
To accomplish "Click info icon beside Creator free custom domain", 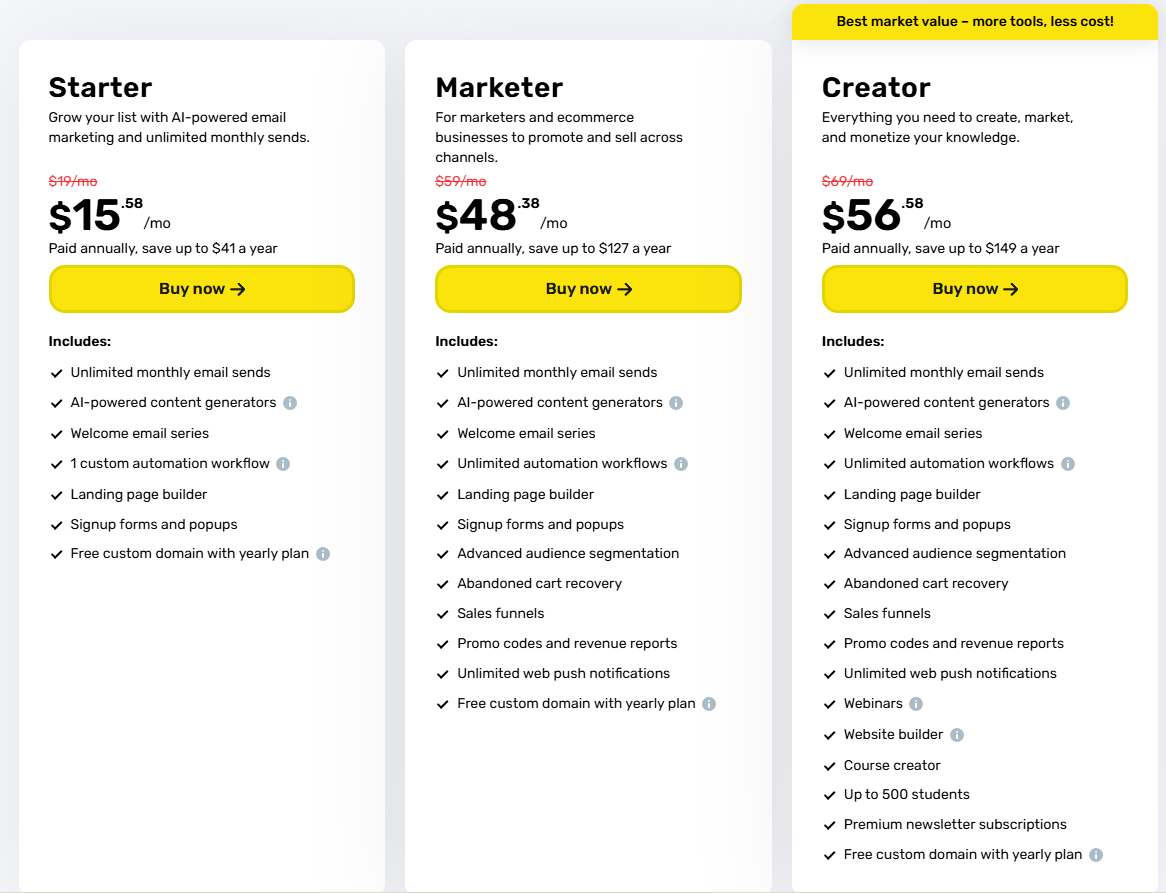I will (1096, 855).
